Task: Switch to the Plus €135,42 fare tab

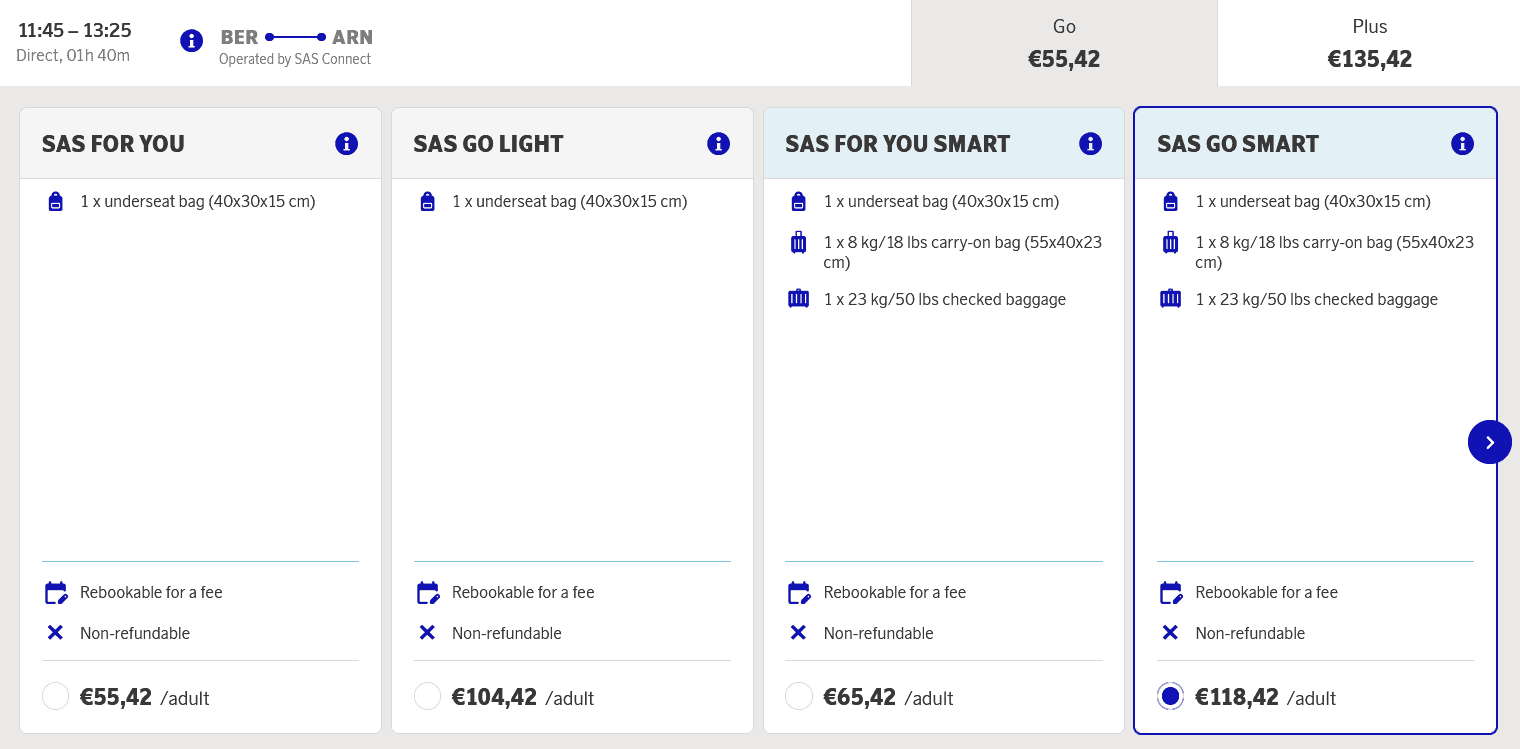Action: [1369, 43]
